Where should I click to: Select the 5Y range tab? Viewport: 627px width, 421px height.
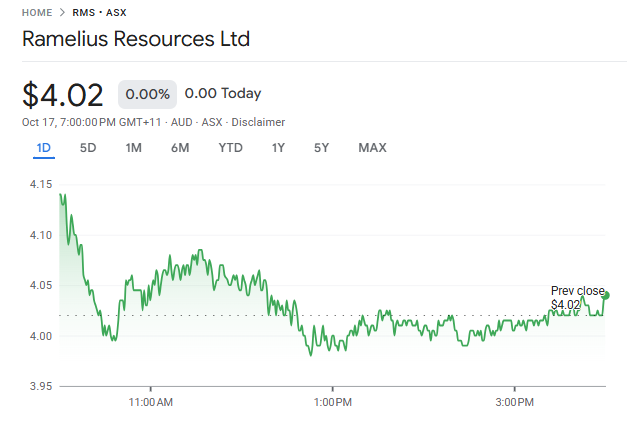[x=321, y=148]
